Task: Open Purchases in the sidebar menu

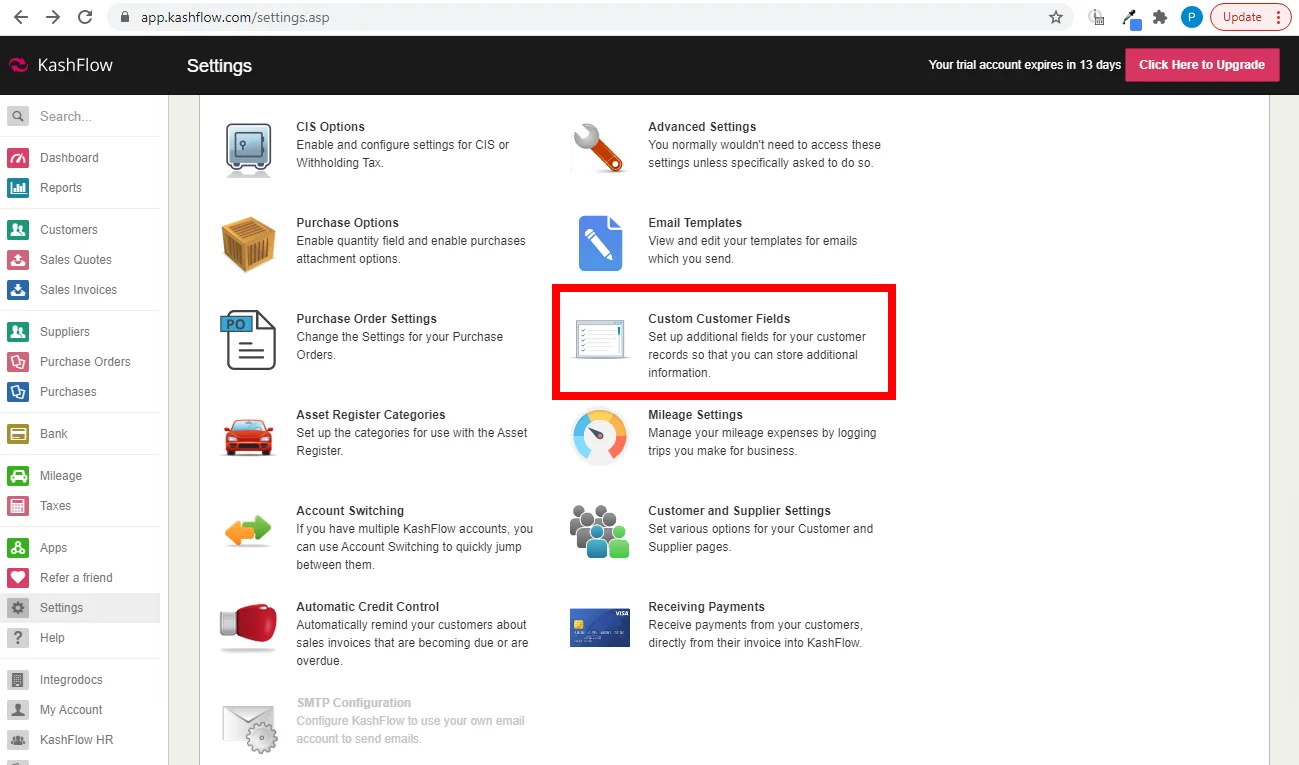Action: pyautogui.click(x=68, y=392)
